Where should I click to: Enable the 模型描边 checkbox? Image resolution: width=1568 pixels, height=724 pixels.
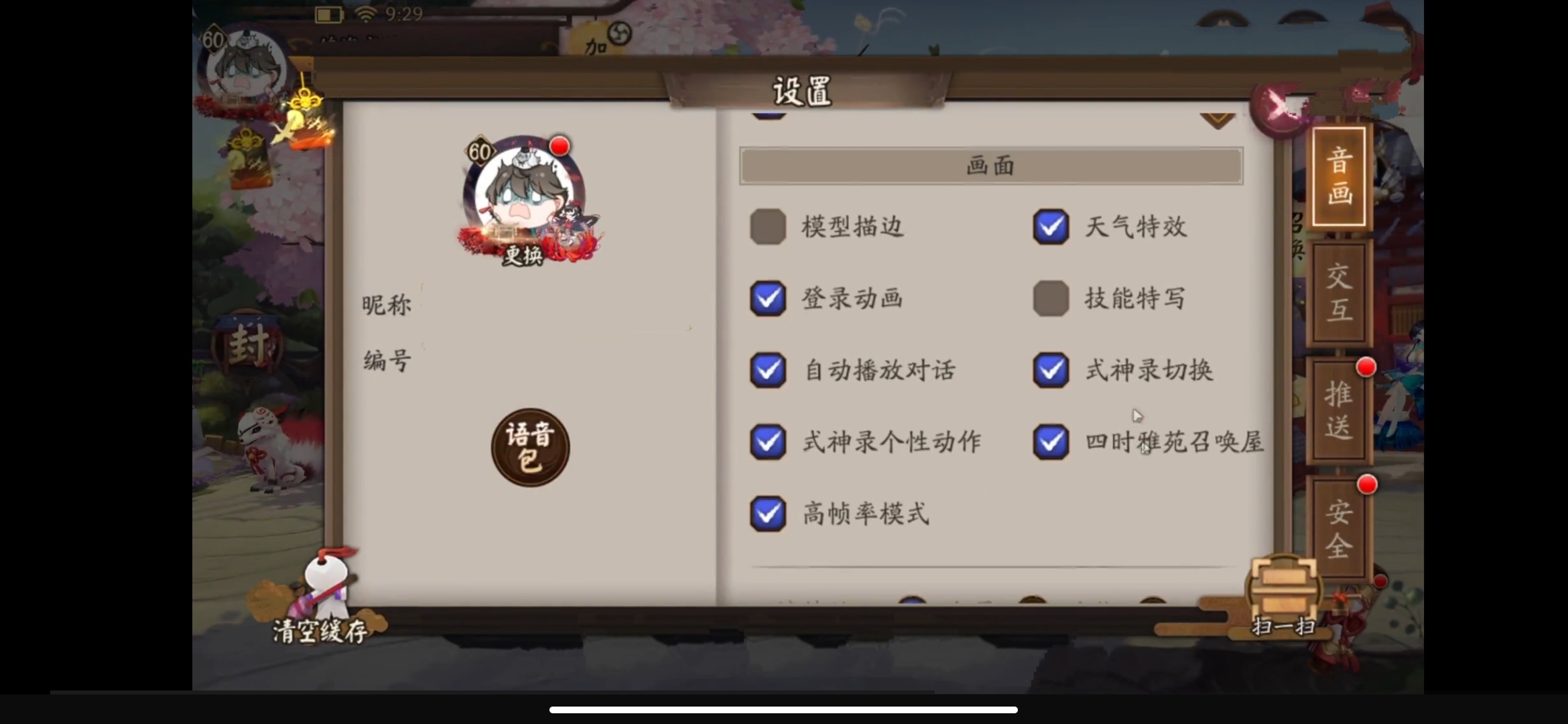pyautogui.click(x=768, y=227)
